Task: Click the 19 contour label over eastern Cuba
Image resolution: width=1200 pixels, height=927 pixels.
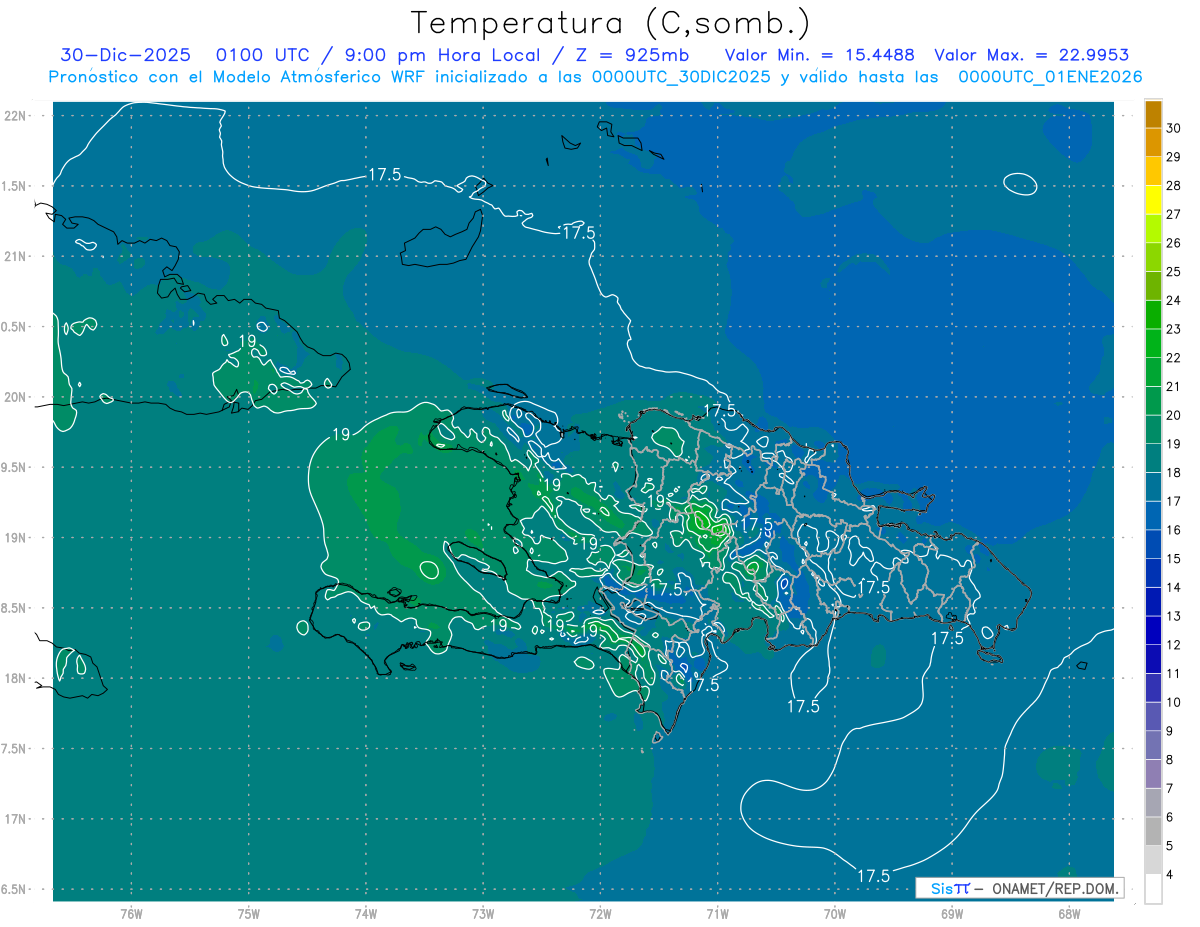Action: (247, 341)
